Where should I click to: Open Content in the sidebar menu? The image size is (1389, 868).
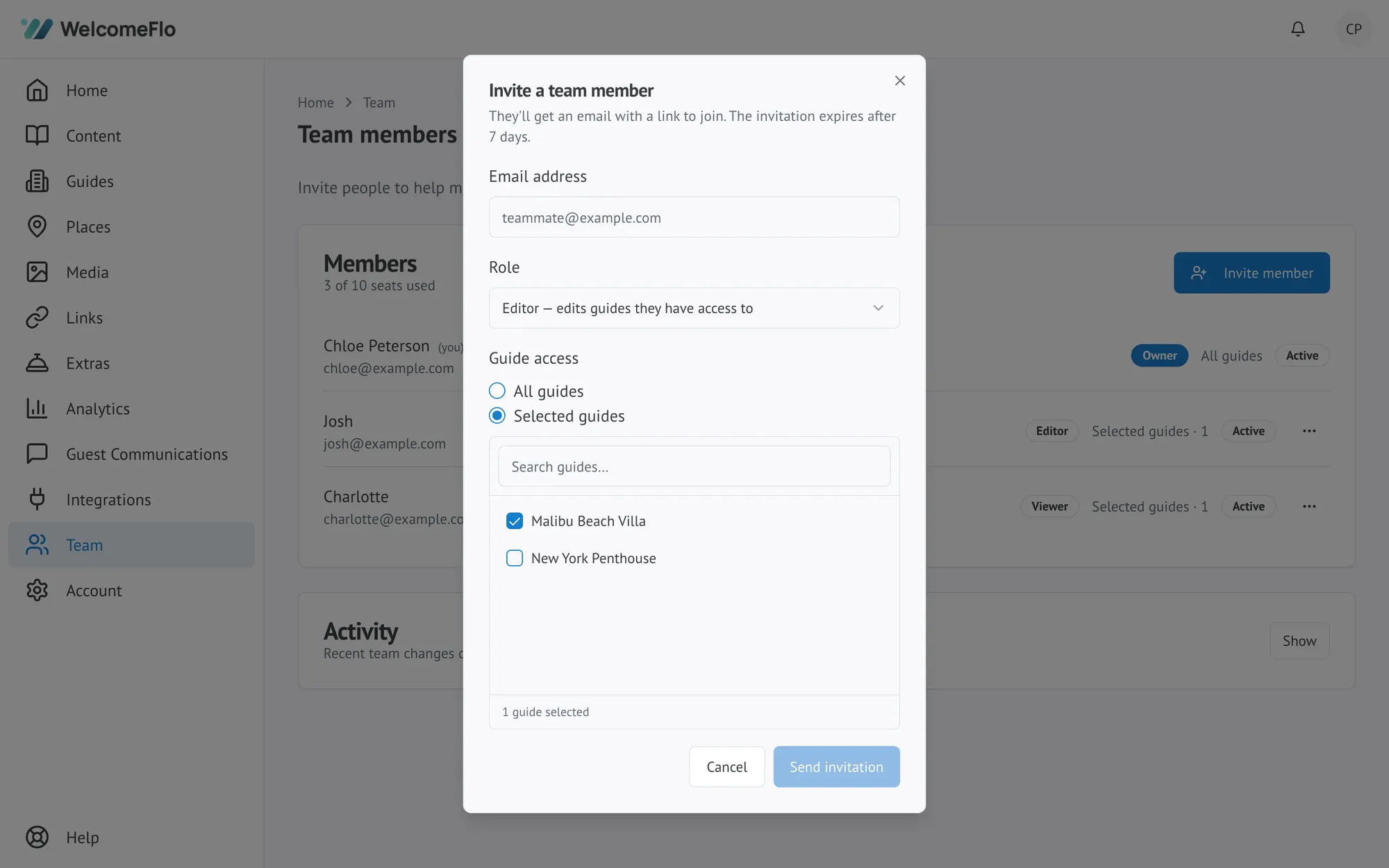[x=131, y=135]
